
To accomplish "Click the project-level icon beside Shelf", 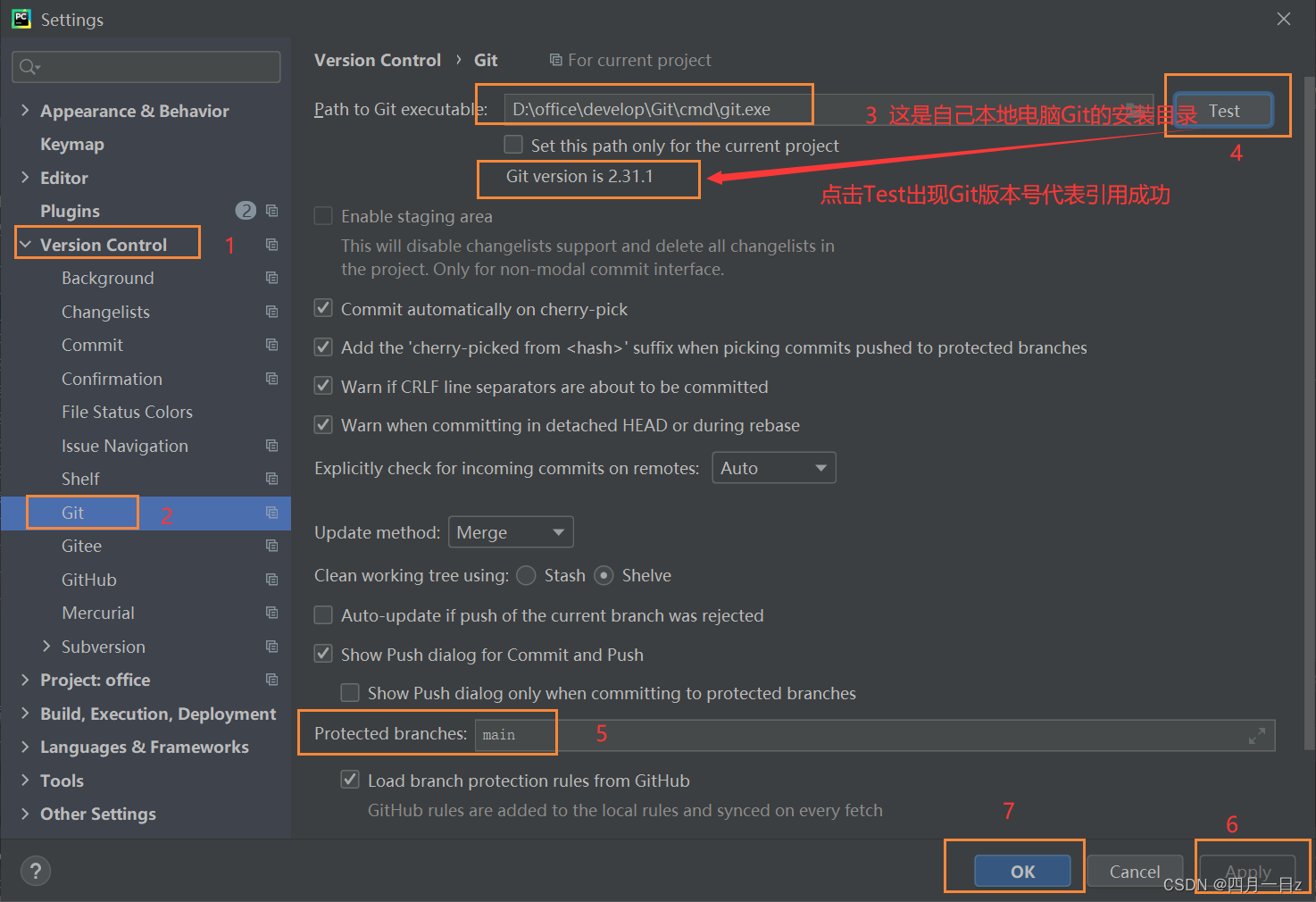I will (x=272, y=479).
